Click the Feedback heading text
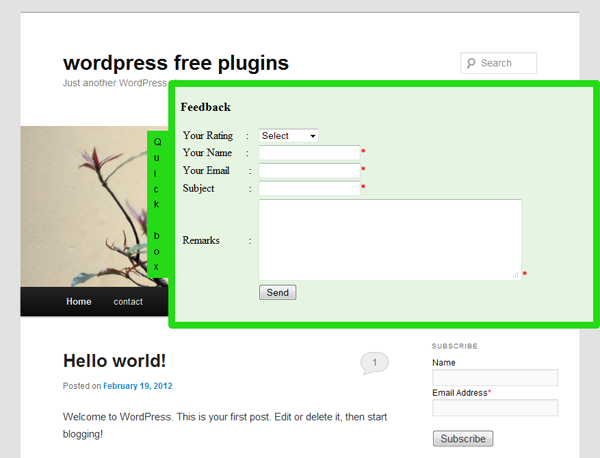This screenshot has height=458, width=600. point(205,107)
